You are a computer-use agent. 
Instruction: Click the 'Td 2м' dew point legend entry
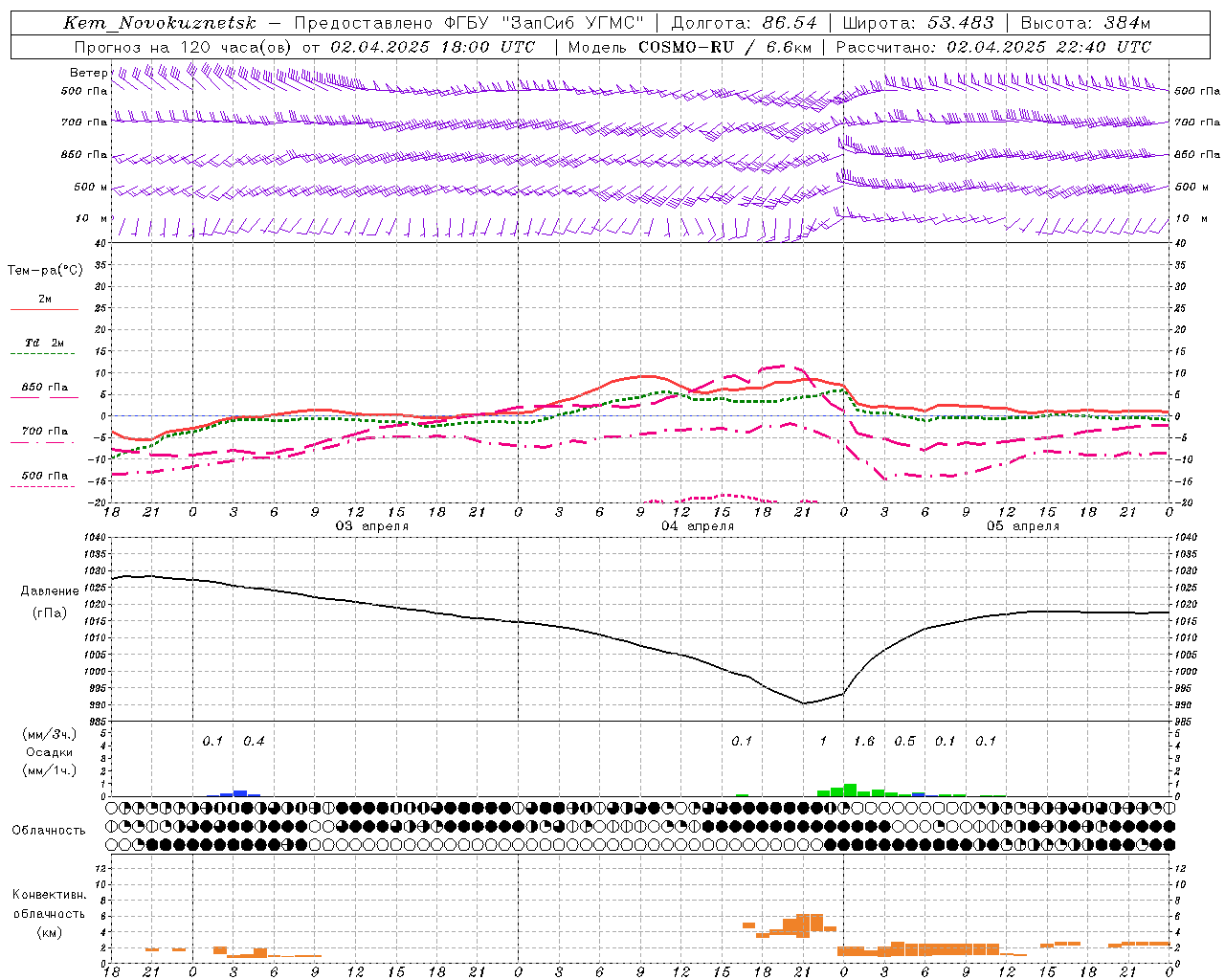(44, 343)
